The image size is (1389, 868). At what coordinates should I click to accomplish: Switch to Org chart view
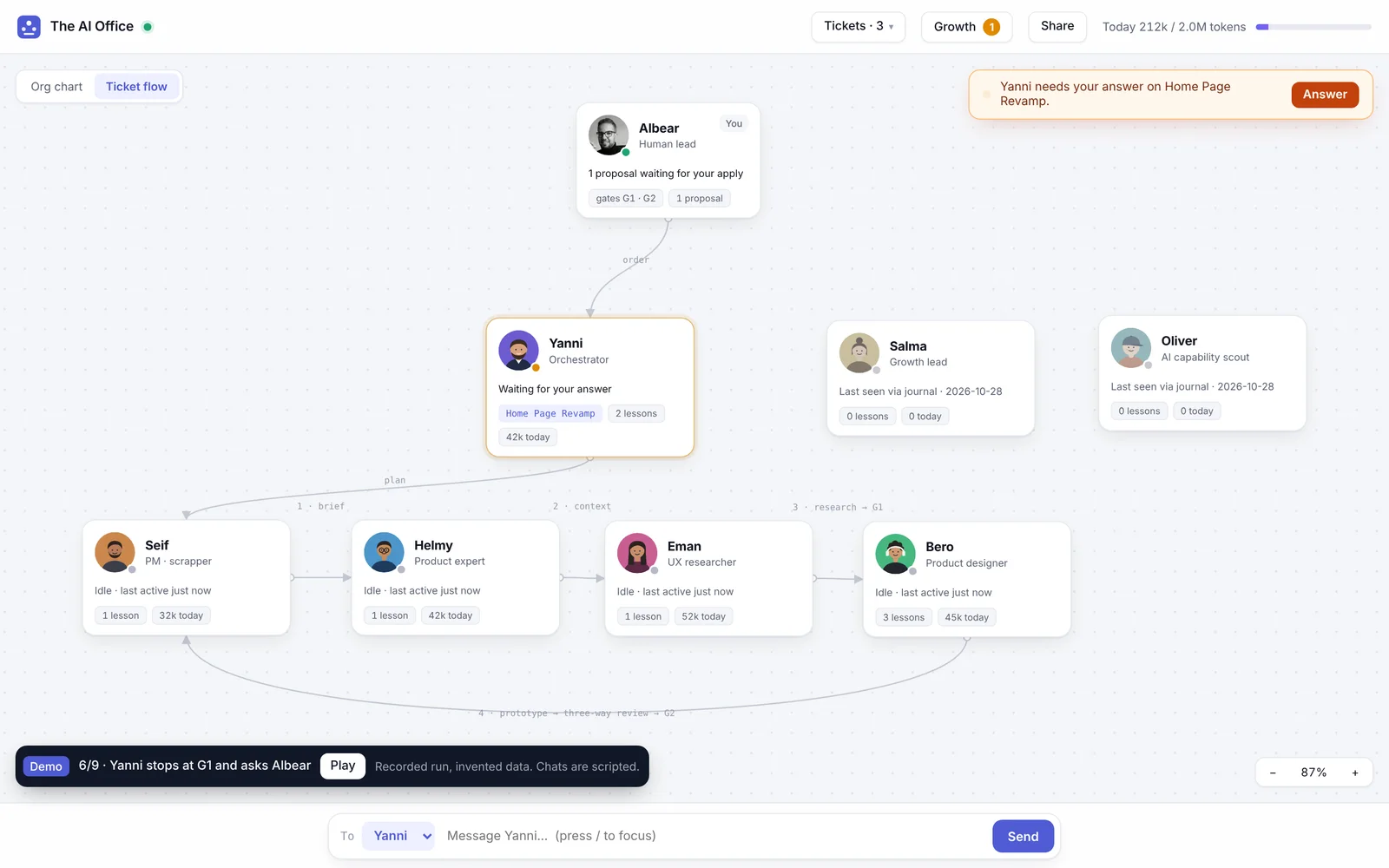click(x=56, y=87)
